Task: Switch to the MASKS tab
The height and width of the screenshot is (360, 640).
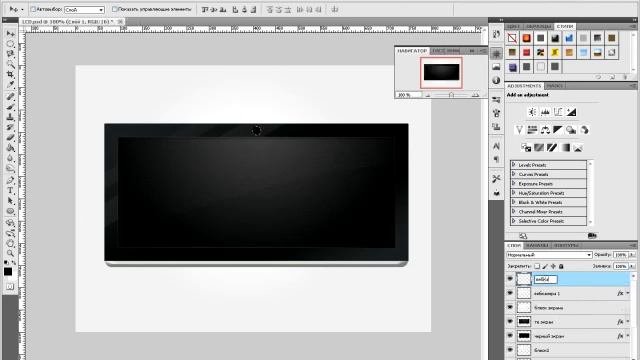Action: [554, 86]
